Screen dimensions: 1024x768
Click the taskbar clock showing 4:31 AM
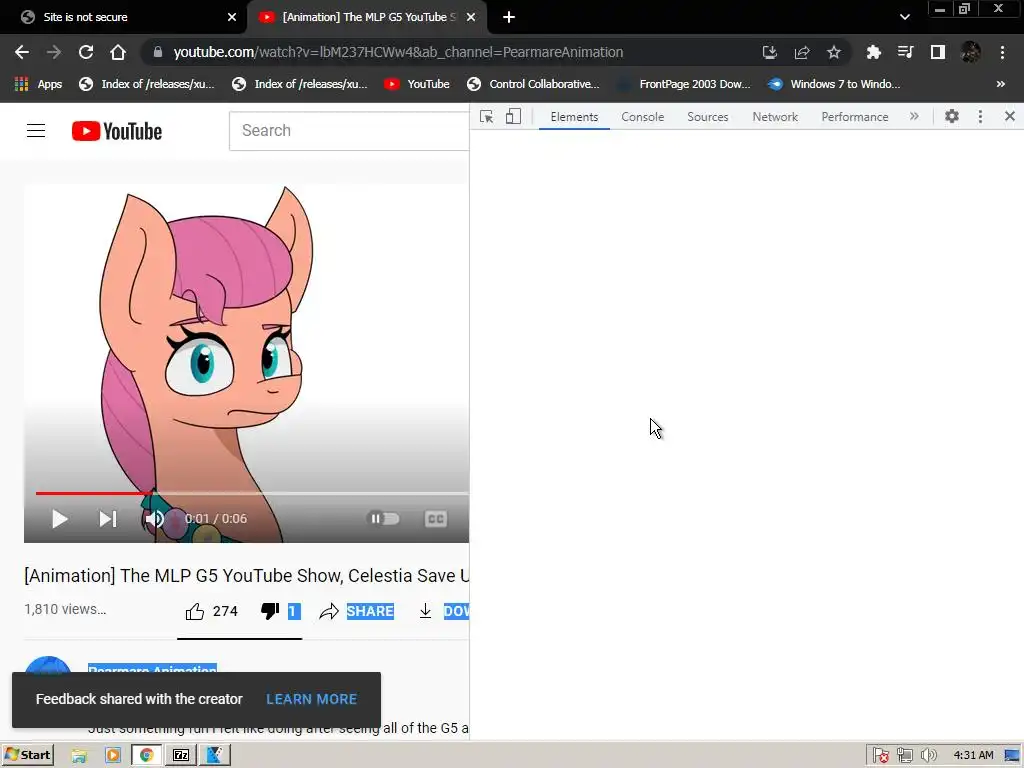pos(973,756)
